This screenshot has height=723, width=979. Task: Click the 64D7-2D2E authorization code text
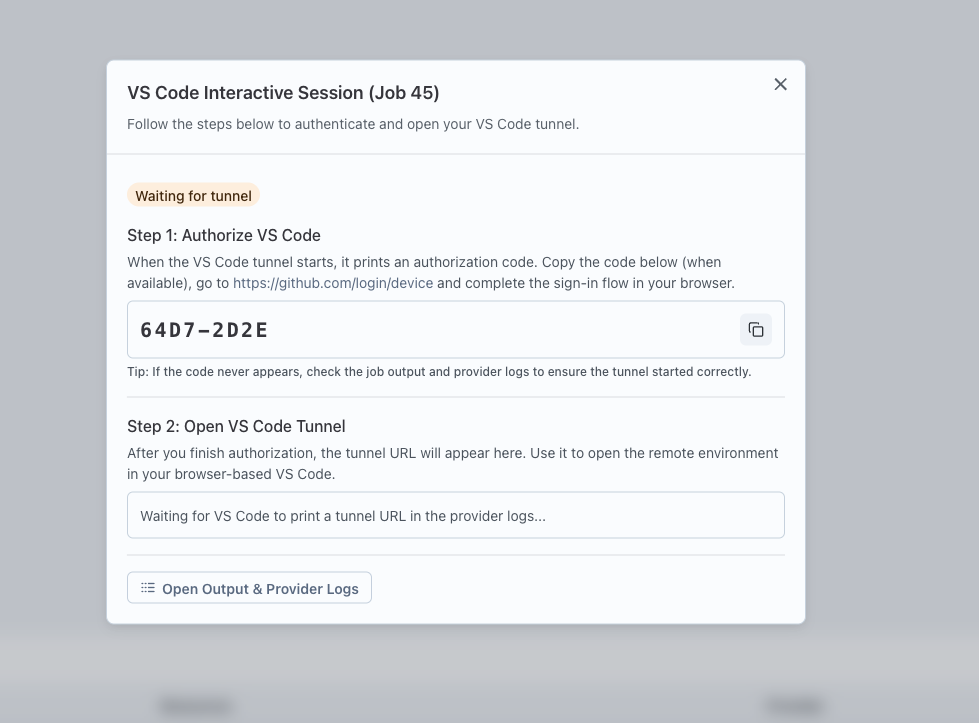click(x=204, y=330)
